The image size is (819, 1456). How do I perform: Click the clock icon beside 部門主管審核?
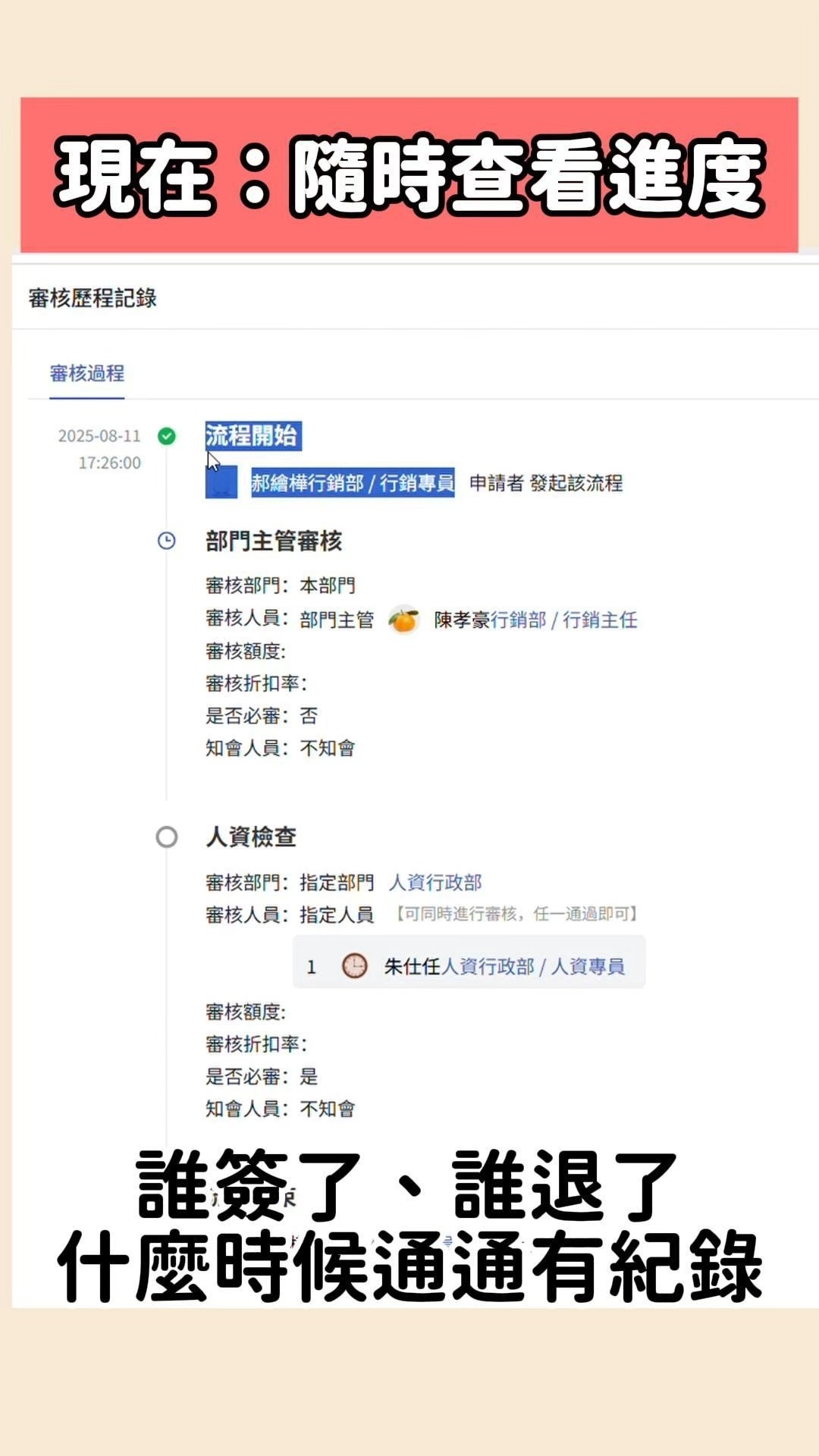167,541
